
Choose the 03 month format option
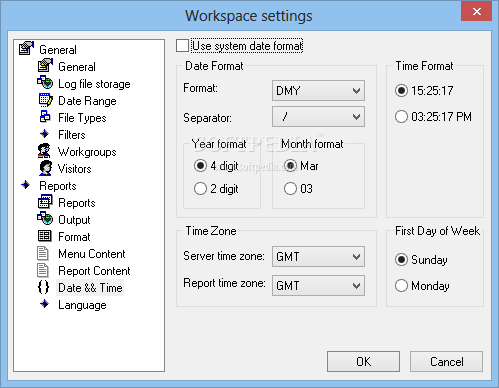point(290,189)
